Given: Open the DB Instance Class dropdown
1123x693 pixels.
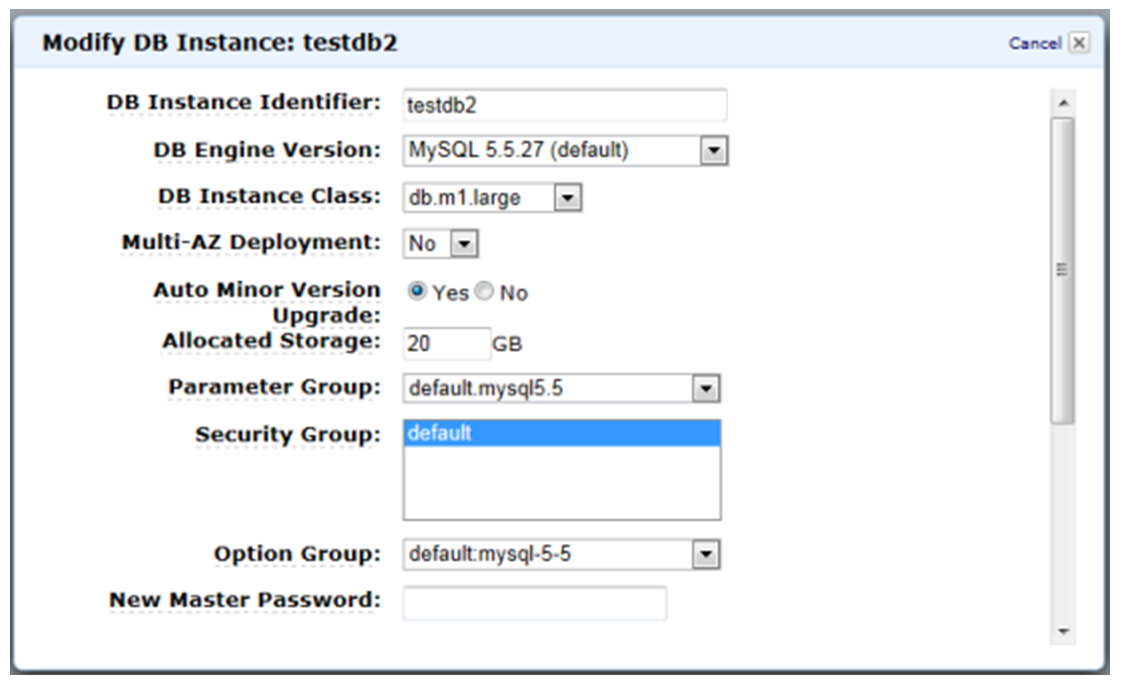Looking at the screenshot, I should (492, 198).
